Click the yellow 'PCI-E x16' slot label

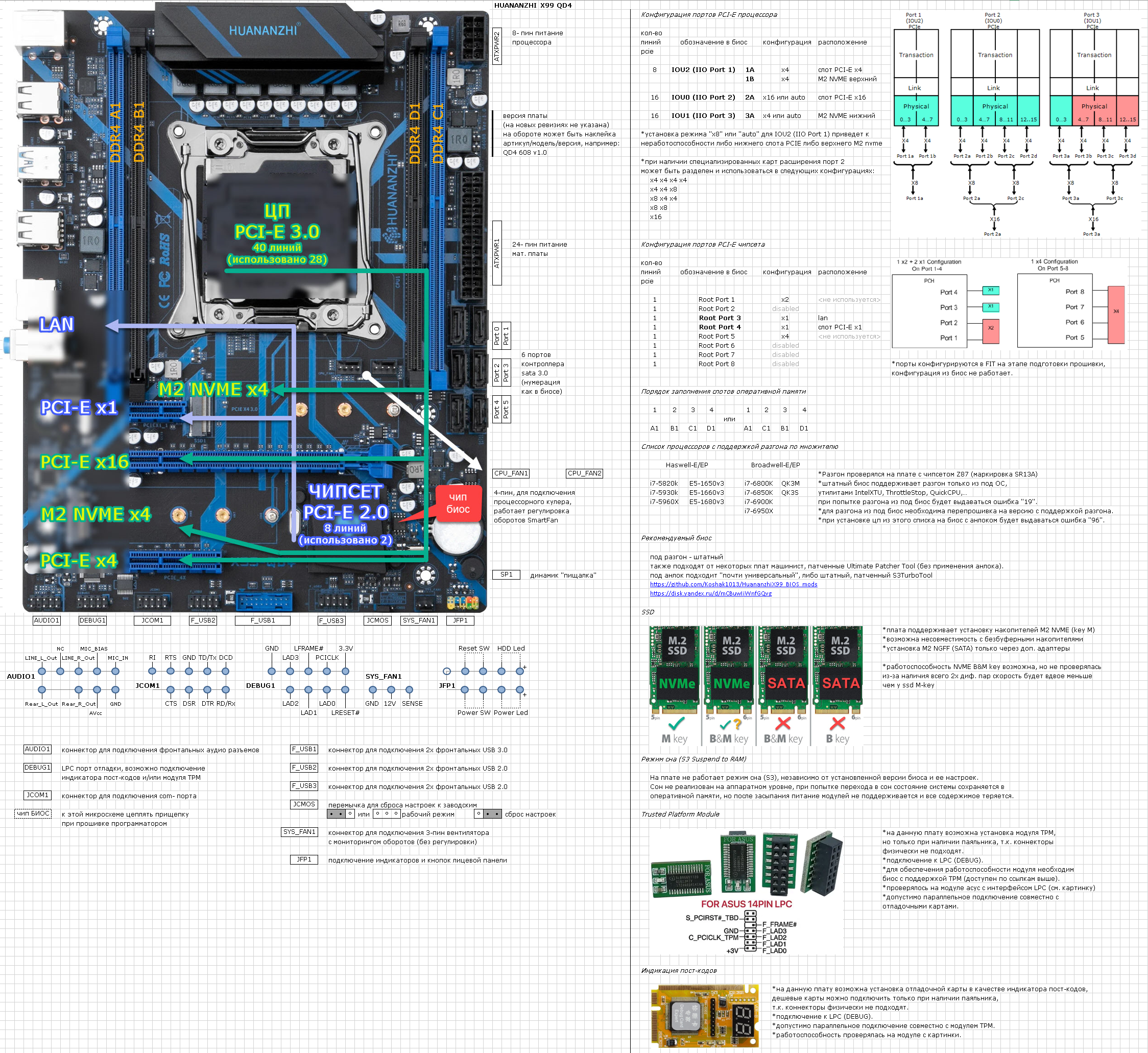pos(84,462)
